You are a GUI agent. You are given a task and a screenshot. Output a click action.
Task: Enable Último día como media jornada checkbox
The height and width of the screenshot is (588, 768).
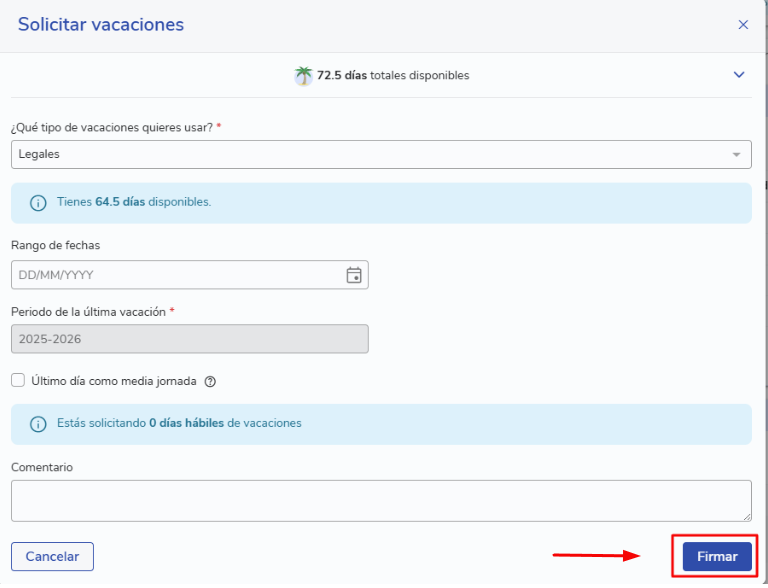[18, 380]
